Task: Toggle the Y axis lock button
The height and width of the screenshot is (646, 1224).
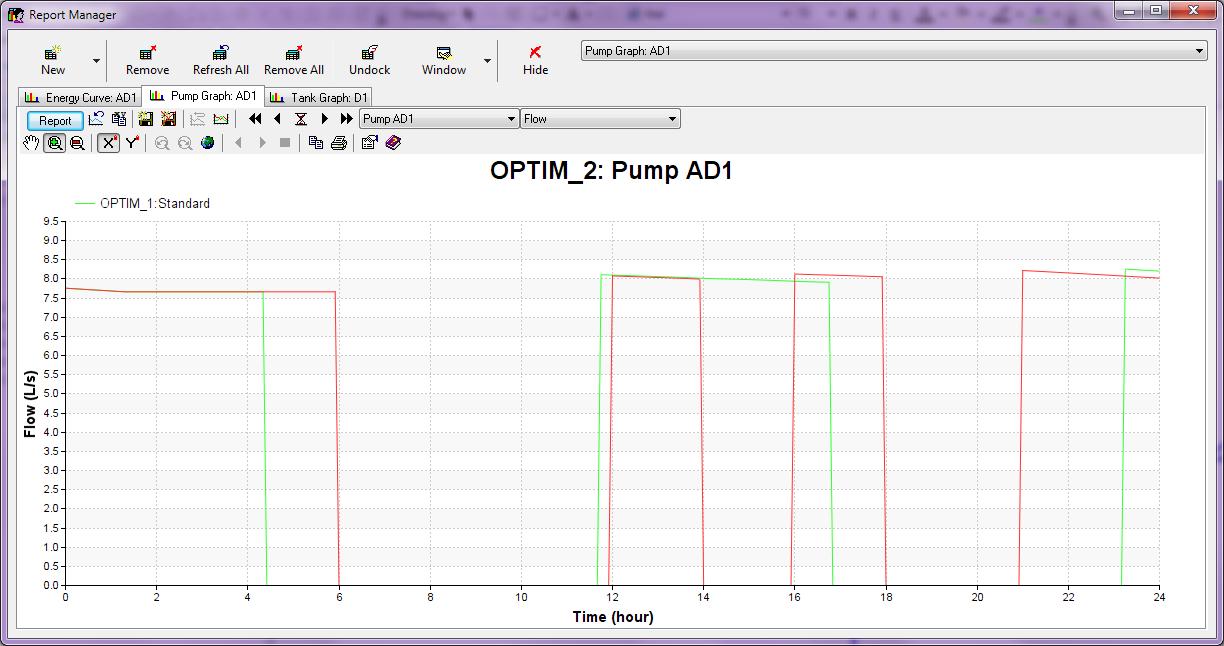Action: tap(131, 143)
